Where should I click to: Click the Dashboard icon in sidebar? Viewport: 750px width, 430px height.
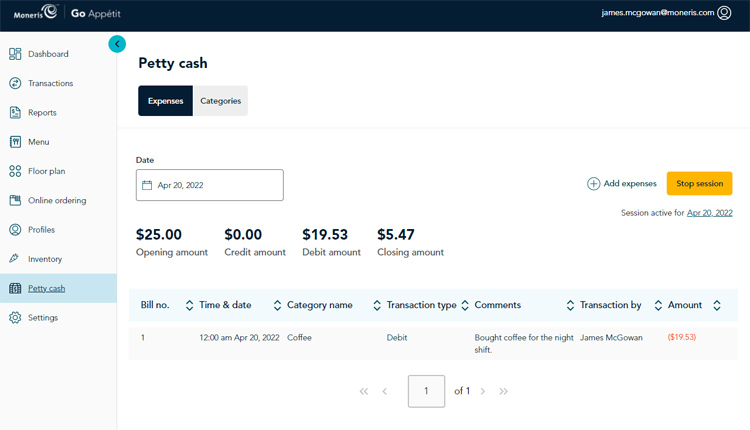15,54
